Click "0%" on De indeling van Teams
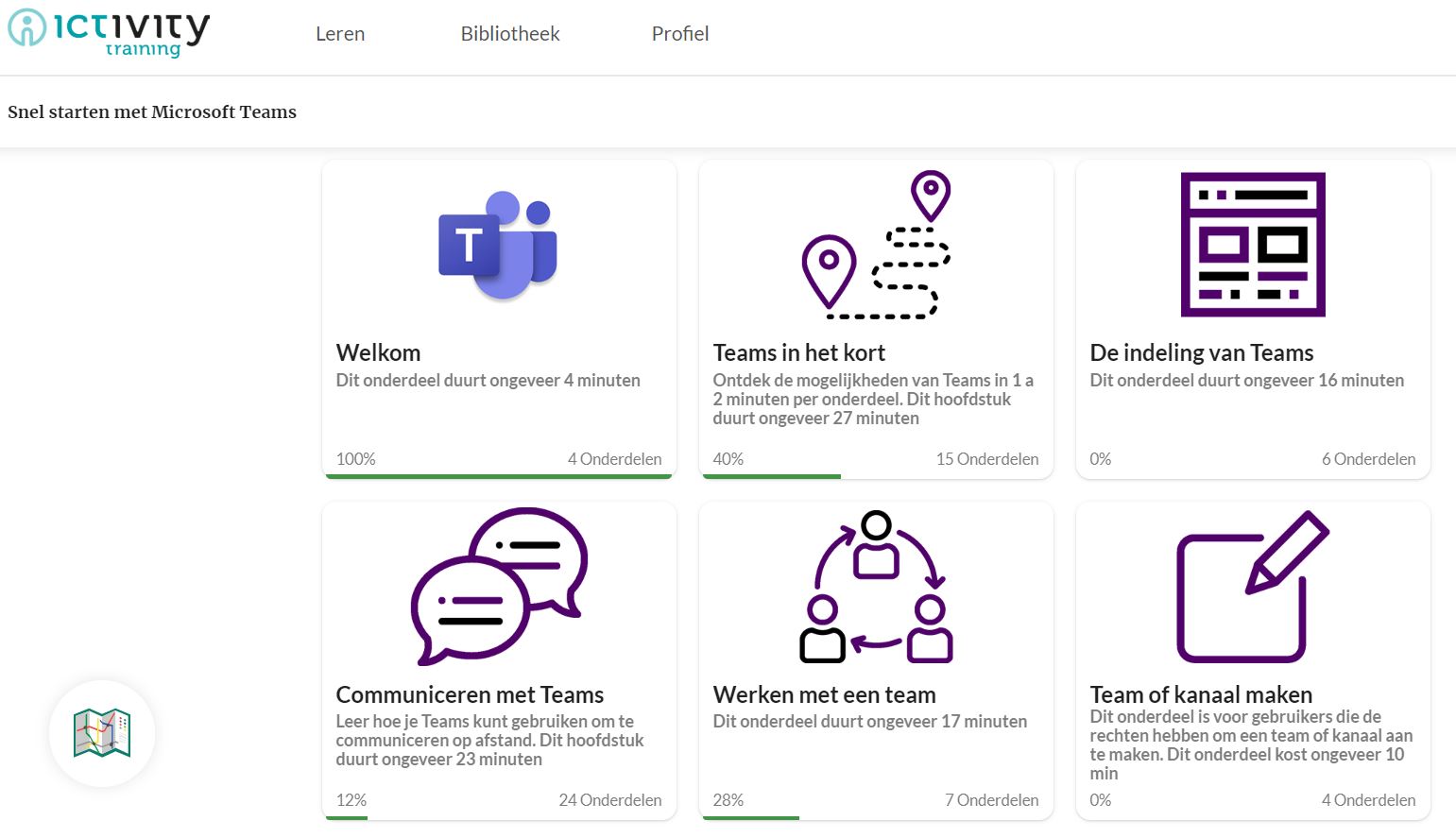 (x=1100, y=458)
